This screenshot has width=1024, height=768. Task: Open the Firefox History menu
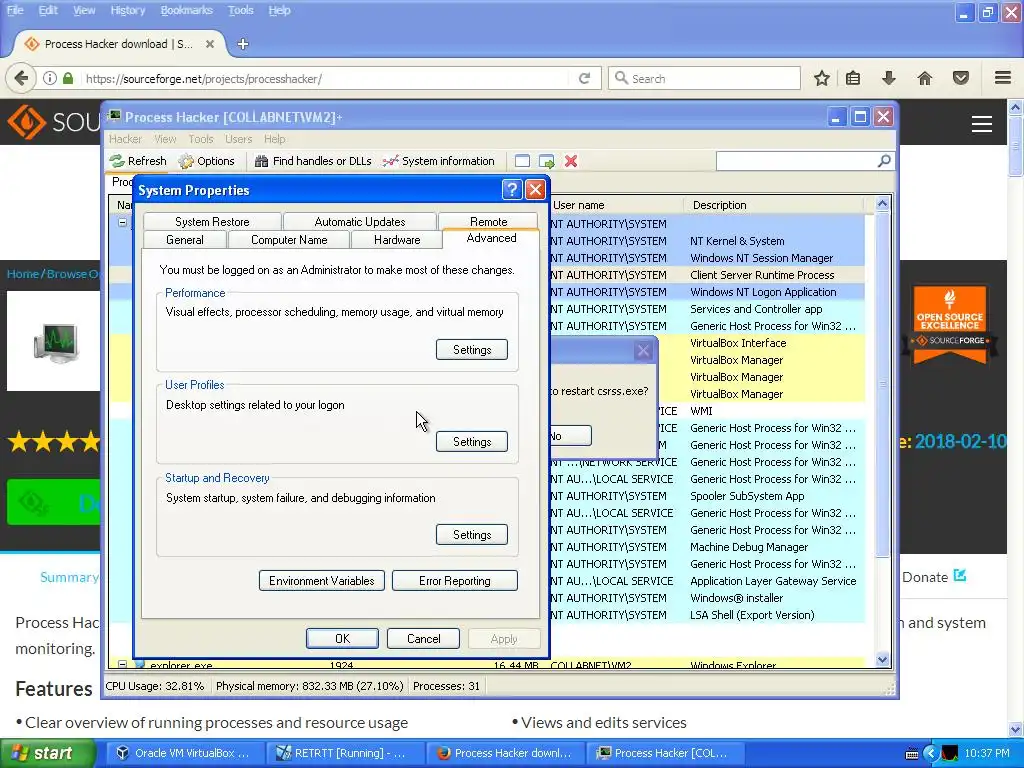tap(127, 10)
